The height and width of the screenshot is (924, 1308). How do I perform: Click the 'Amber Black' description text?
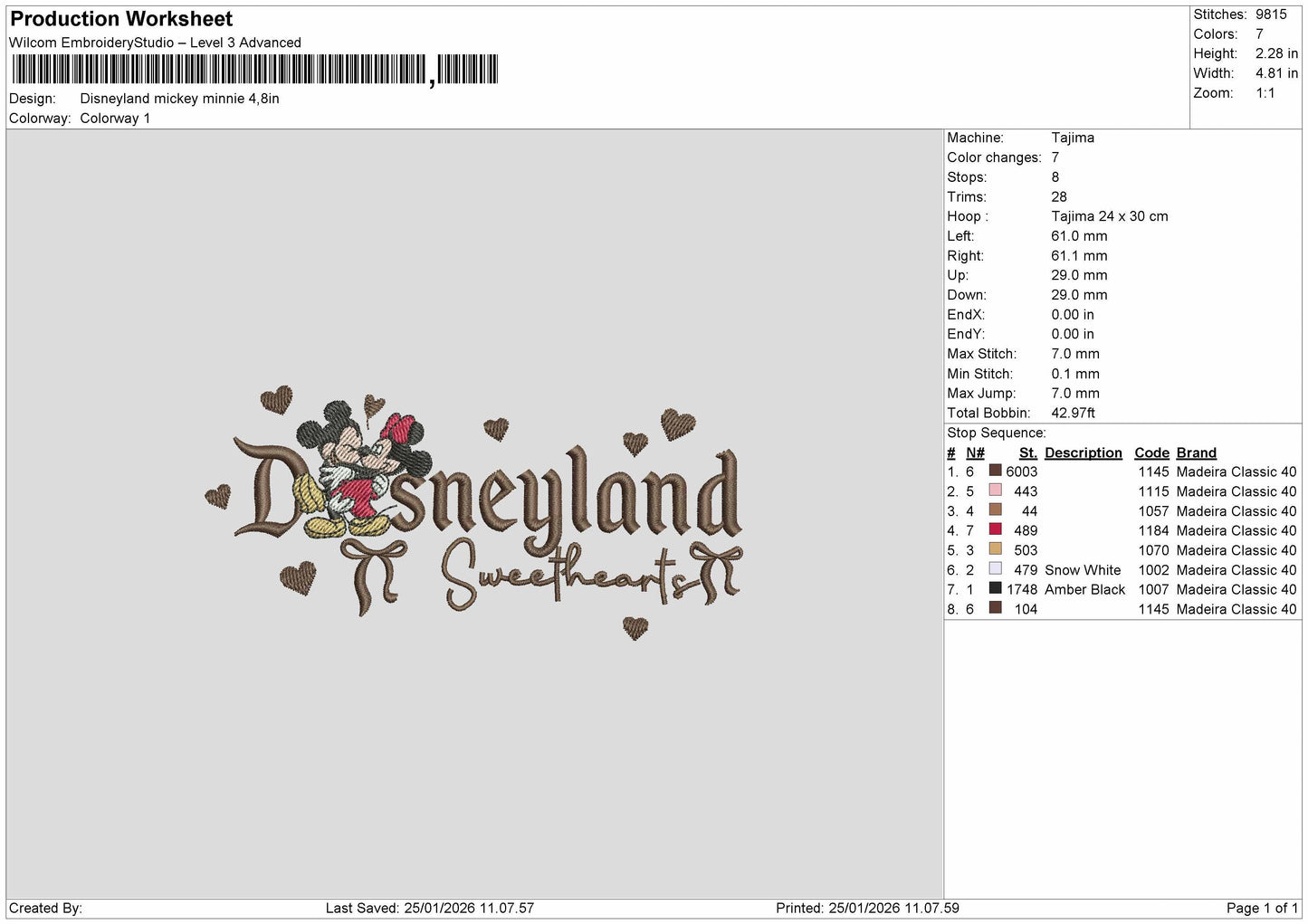tap(1084, 589)
